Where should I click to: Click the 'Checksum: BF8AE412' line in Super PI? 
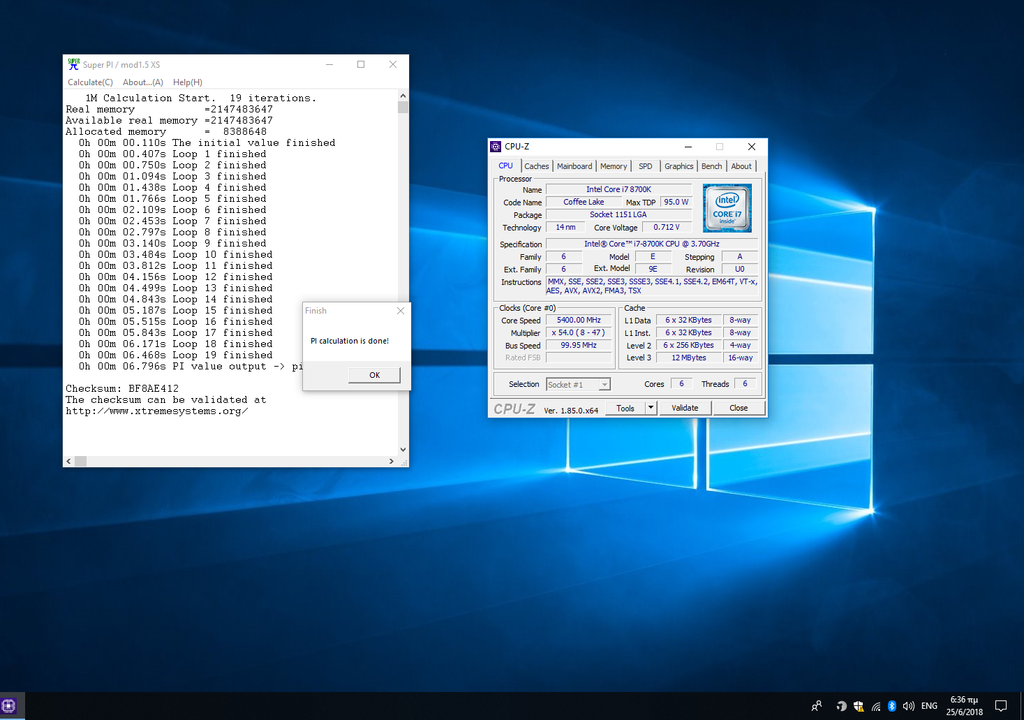(122, 389)
